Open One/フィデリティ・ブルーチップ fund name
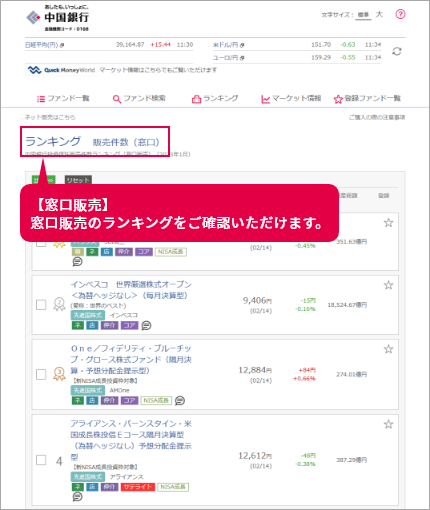 [x=131, y=360]
